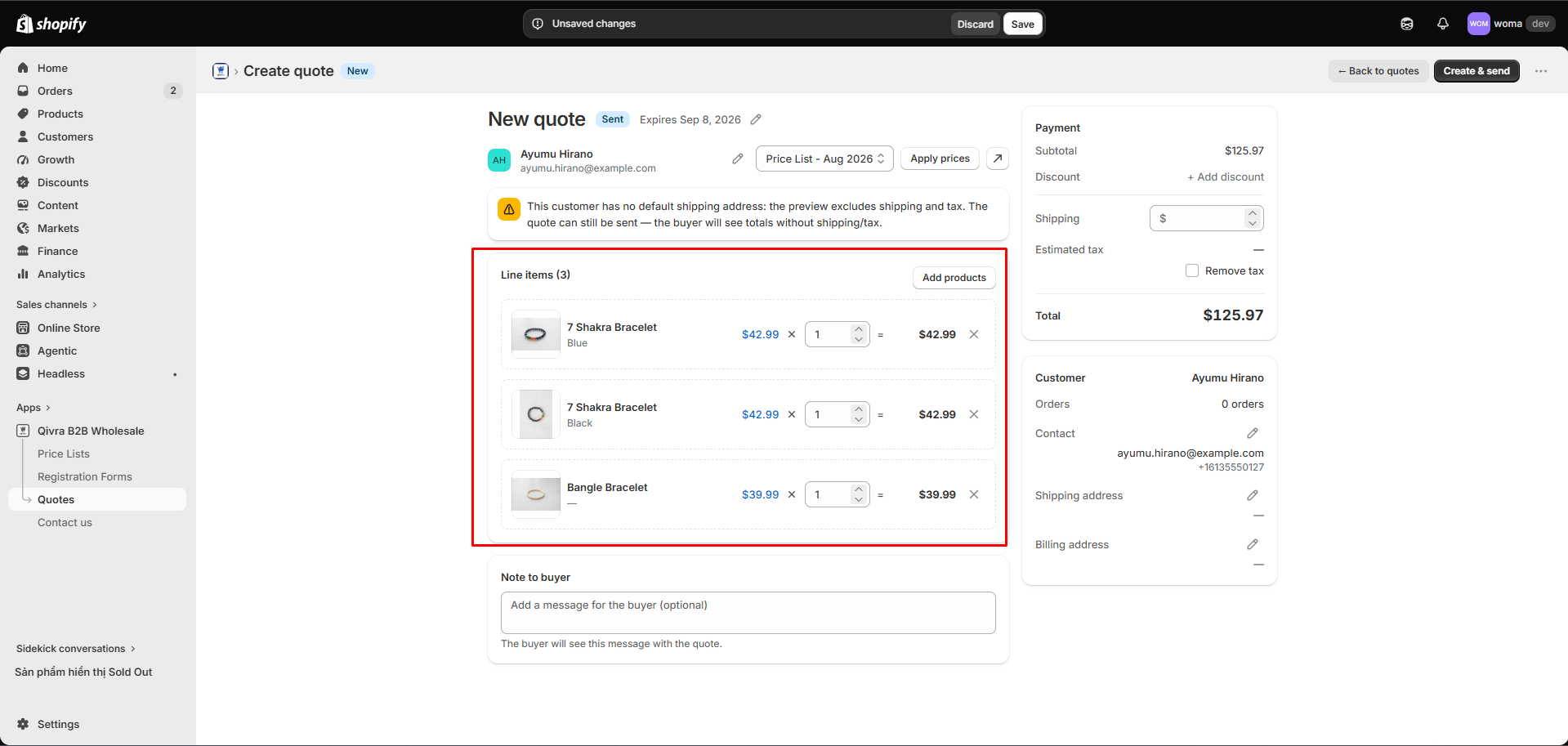The width and height of the screenshot is (1568, 746).
Task: Click the Add discount link
Action: (x=1226, y=176)
